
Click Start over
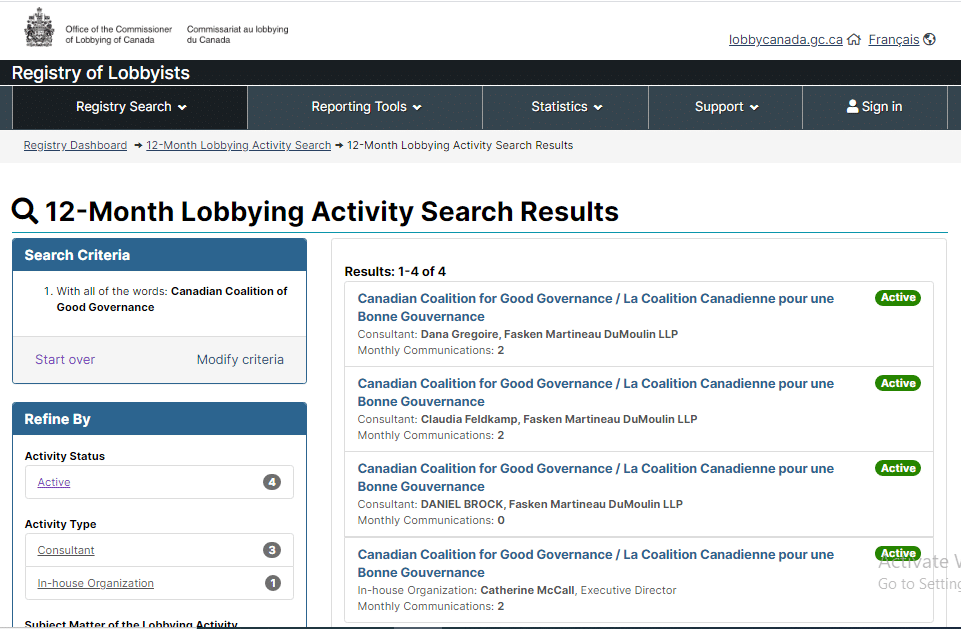[x=65, y=360]
